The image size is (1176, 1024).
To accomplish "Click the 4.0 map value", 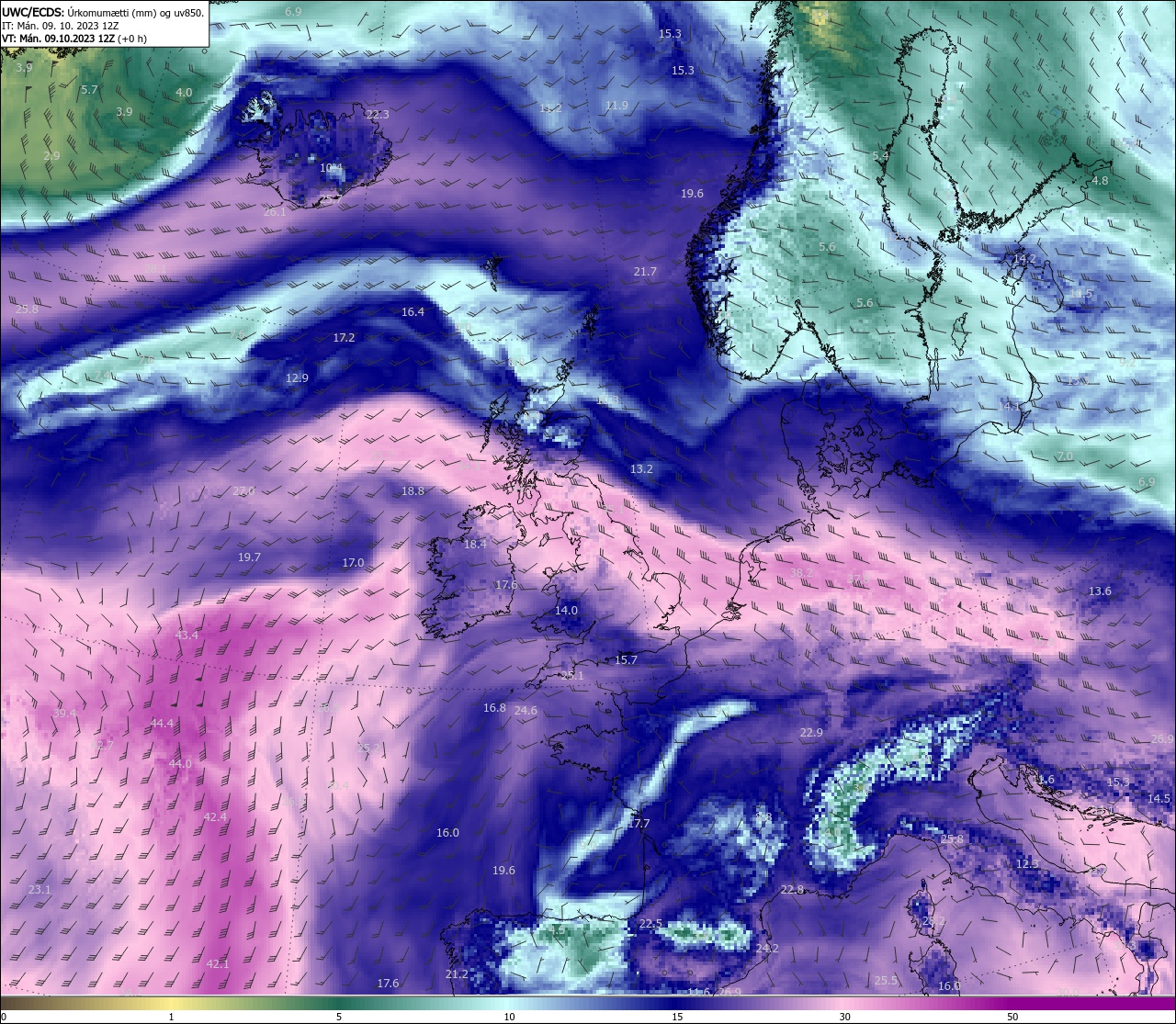I will pyautogui.click(x=184, y=93).
